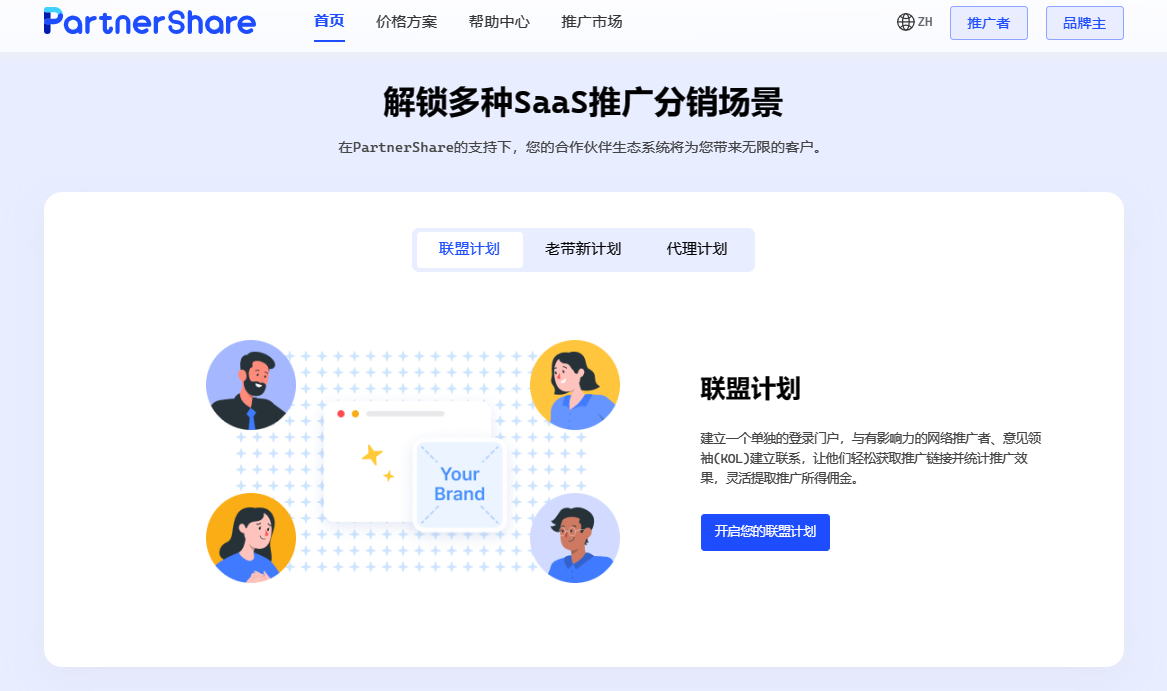Click the man with glasses avatar
Screen dimensions: 1167x691
coord(575,538)
